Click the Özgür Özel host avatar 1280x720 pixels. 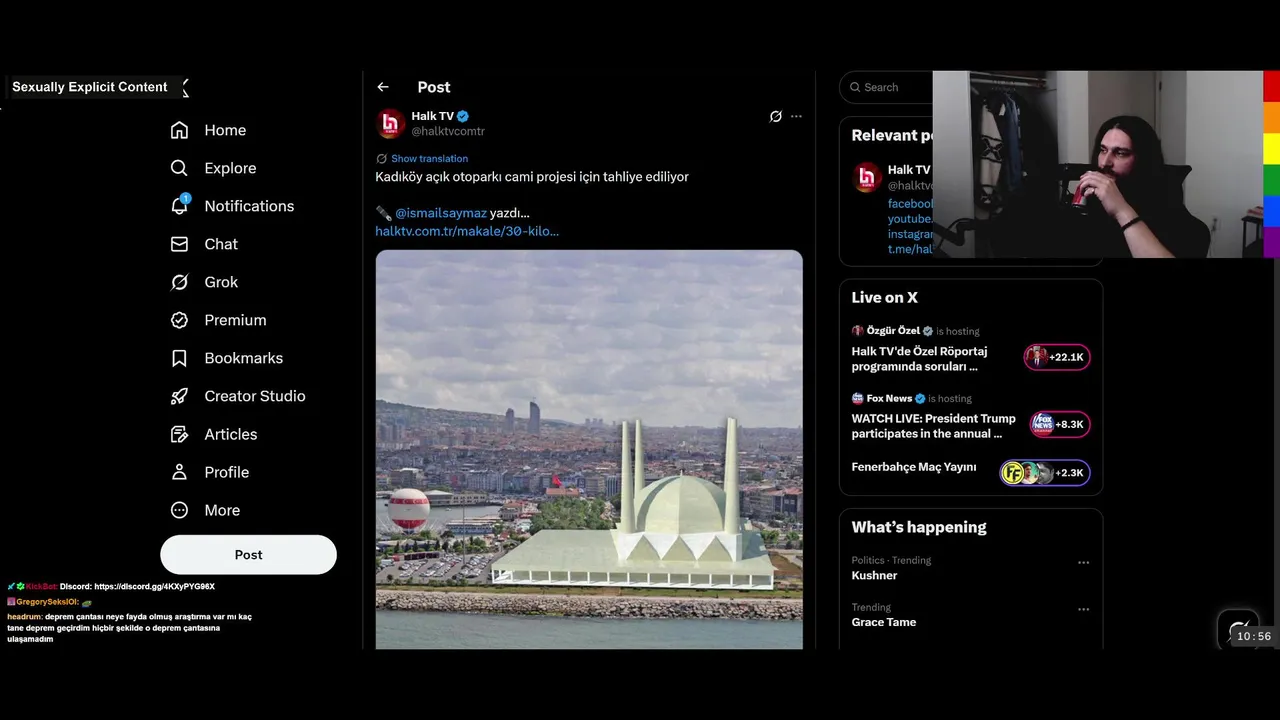(x=858, y=331)
